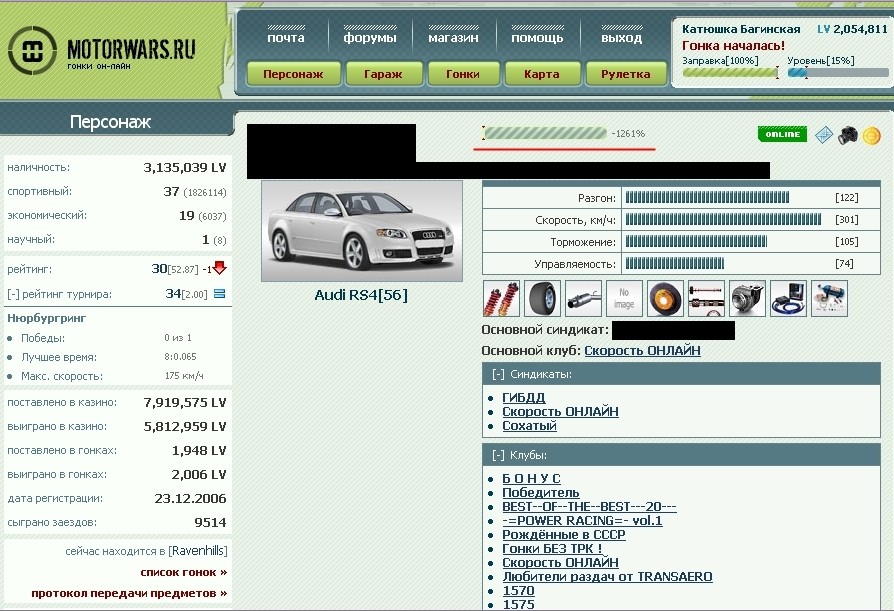Open протокол передачи предметов link
This screenshot has width=894, height=611.
tap(129, 593)
